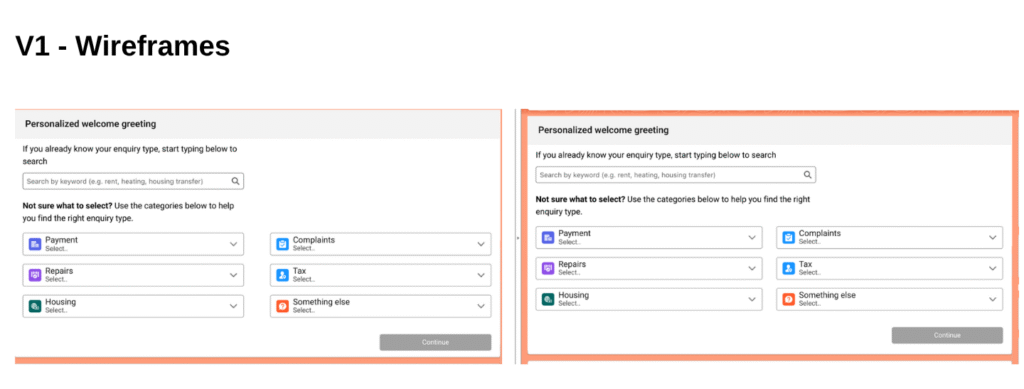Open the Tax dropdown chevron in left wireframe
The image size is (1024, 389).
click(481, 275)
